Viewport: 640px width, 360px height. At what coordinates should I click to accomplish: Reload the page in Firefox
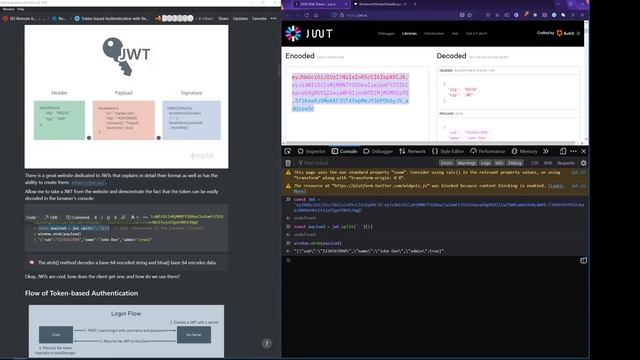(x=307, y=15)
